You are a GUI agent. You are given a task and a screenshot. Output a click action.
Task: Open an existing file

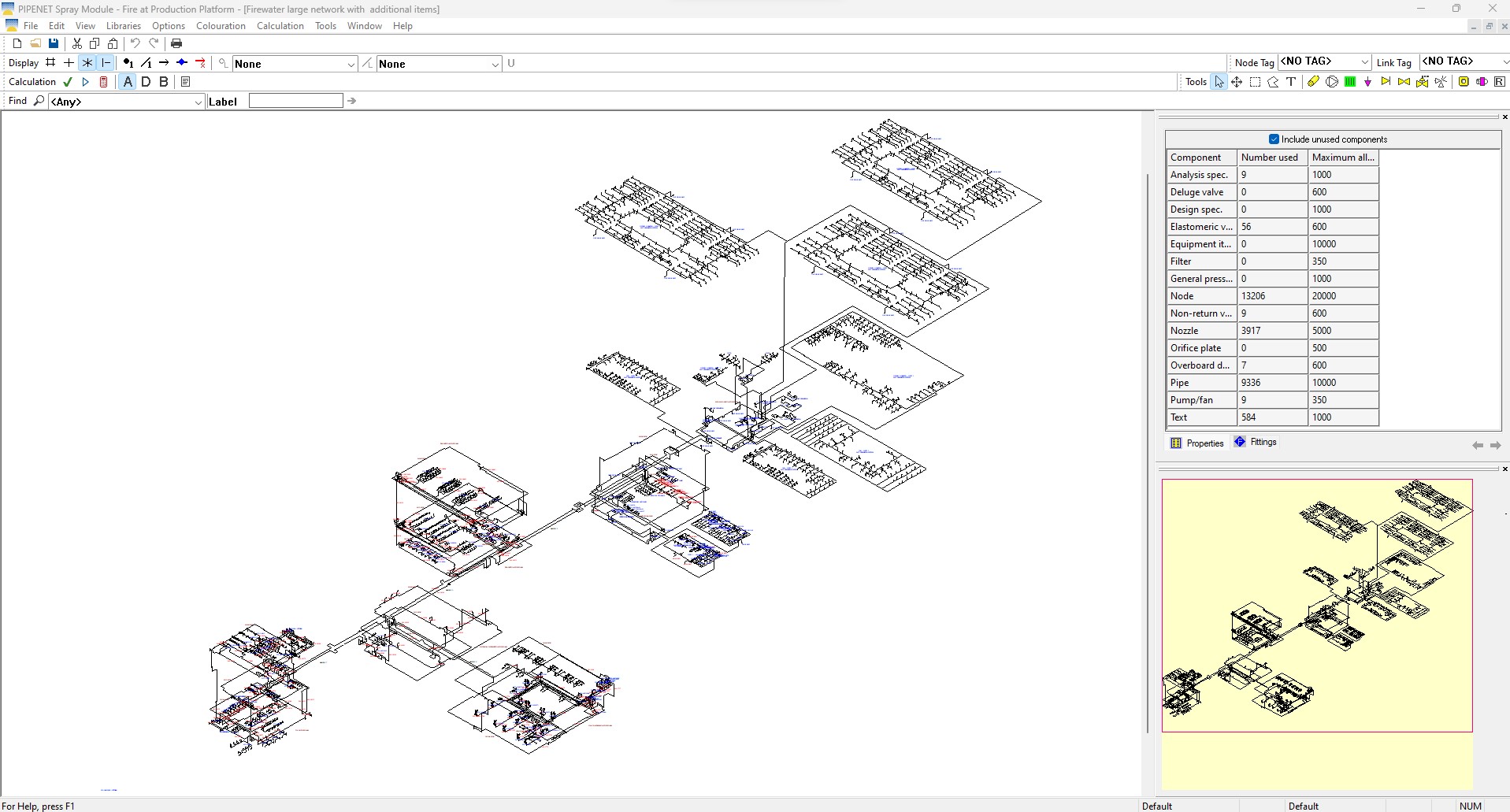pos(35,44)
